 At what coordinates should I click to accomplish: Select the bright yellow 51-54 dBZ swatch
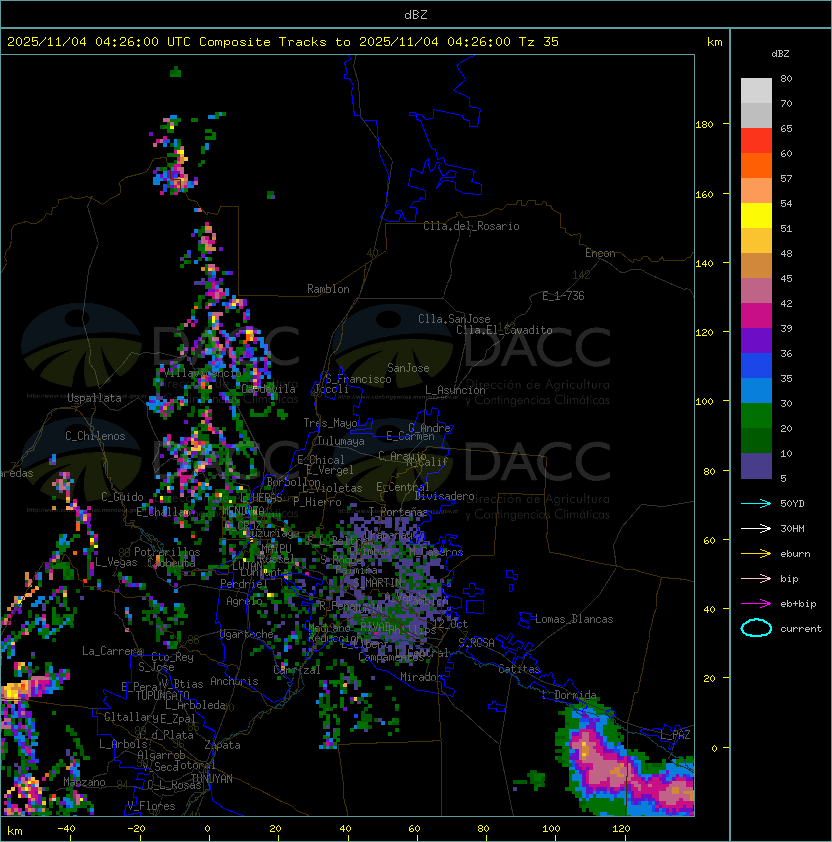click(756, 216)
